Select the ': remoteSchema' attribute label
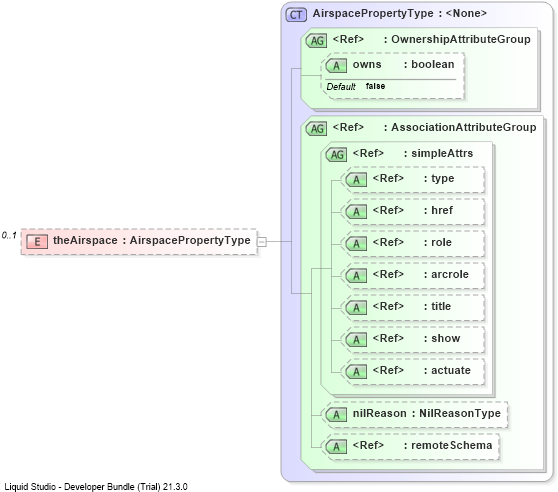This screenshot has width=558, height=492. (x=448, y=445)
